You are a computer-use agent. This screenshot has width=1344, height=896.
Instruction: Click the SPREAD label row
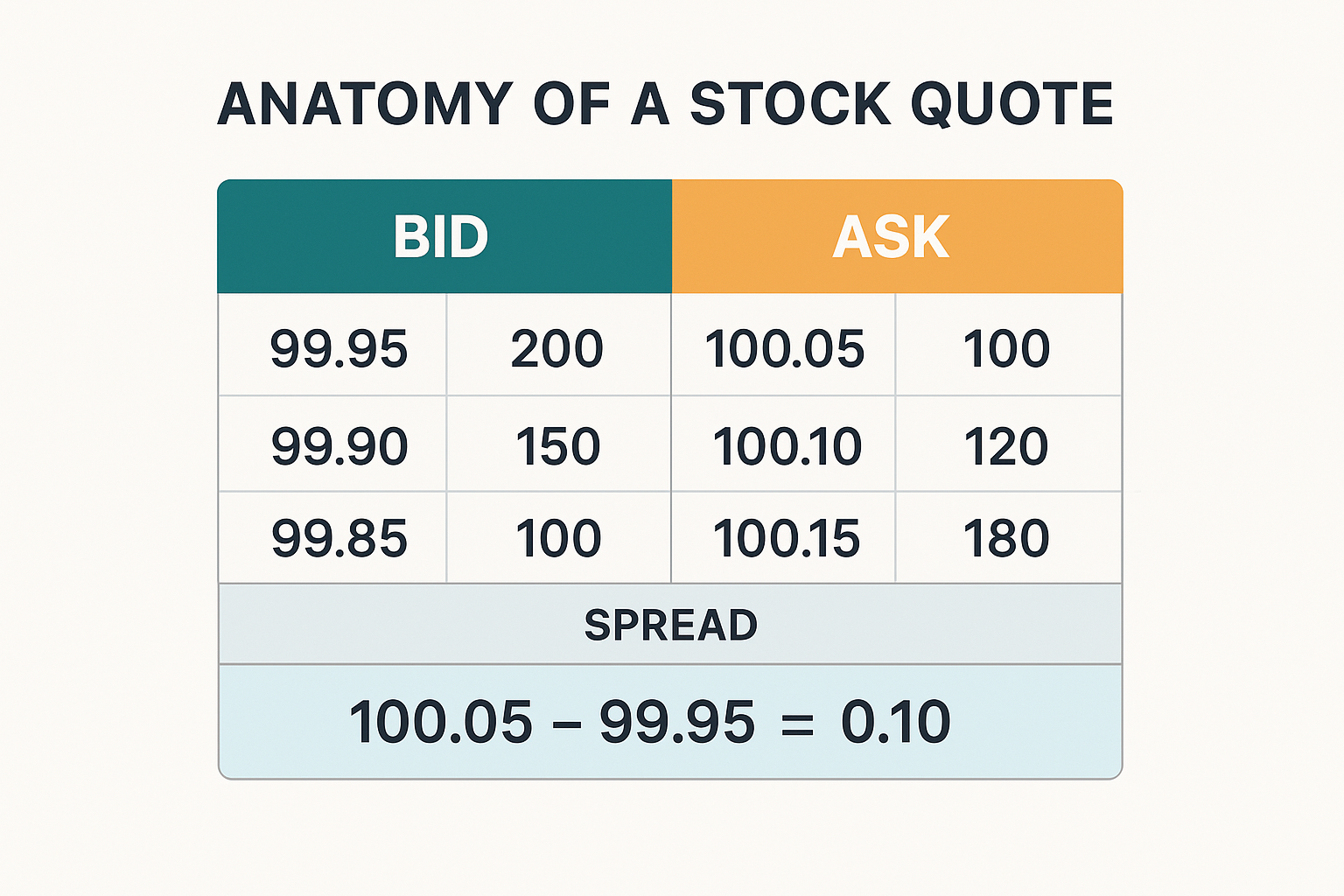[670, 625]
